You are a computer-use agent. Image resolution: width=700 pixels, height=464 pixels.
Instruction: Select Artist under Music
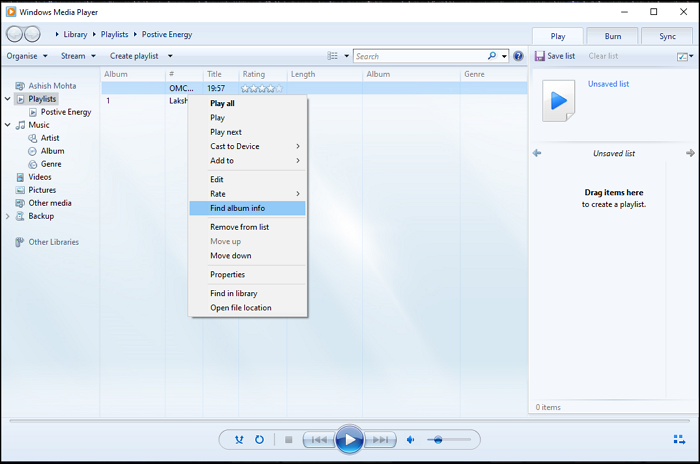[50, 138]
